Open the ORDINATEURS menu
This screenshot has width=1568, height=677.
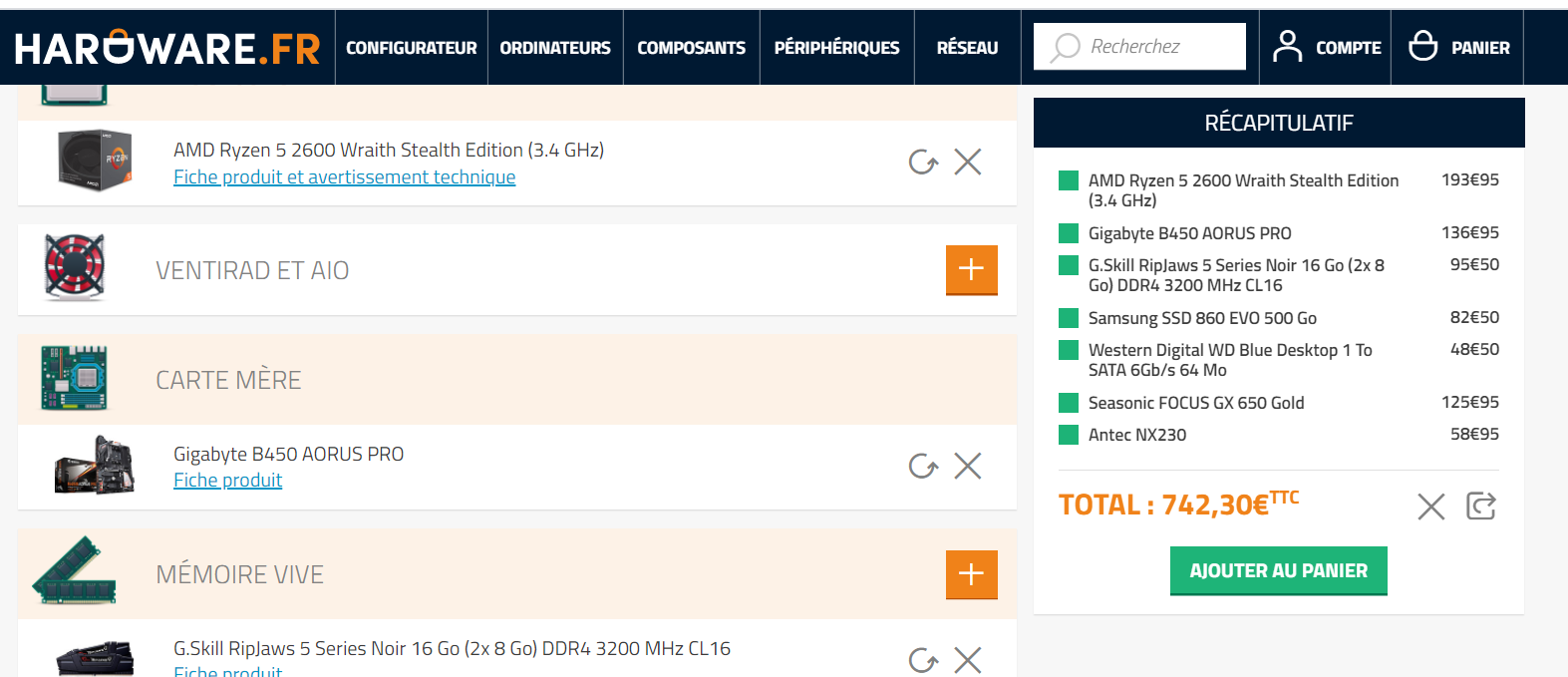[x=555, y=48]
